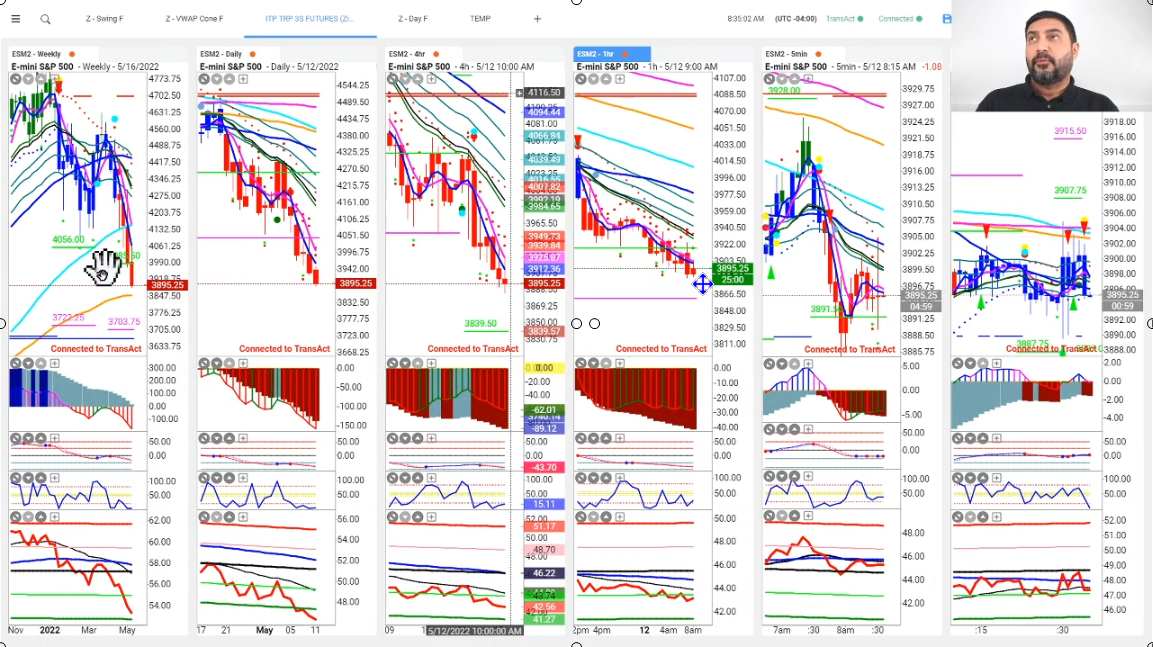Screen dimensions: 1153x647
Task: Maximize 5min histogram pane with plus box
Action: 808,363
